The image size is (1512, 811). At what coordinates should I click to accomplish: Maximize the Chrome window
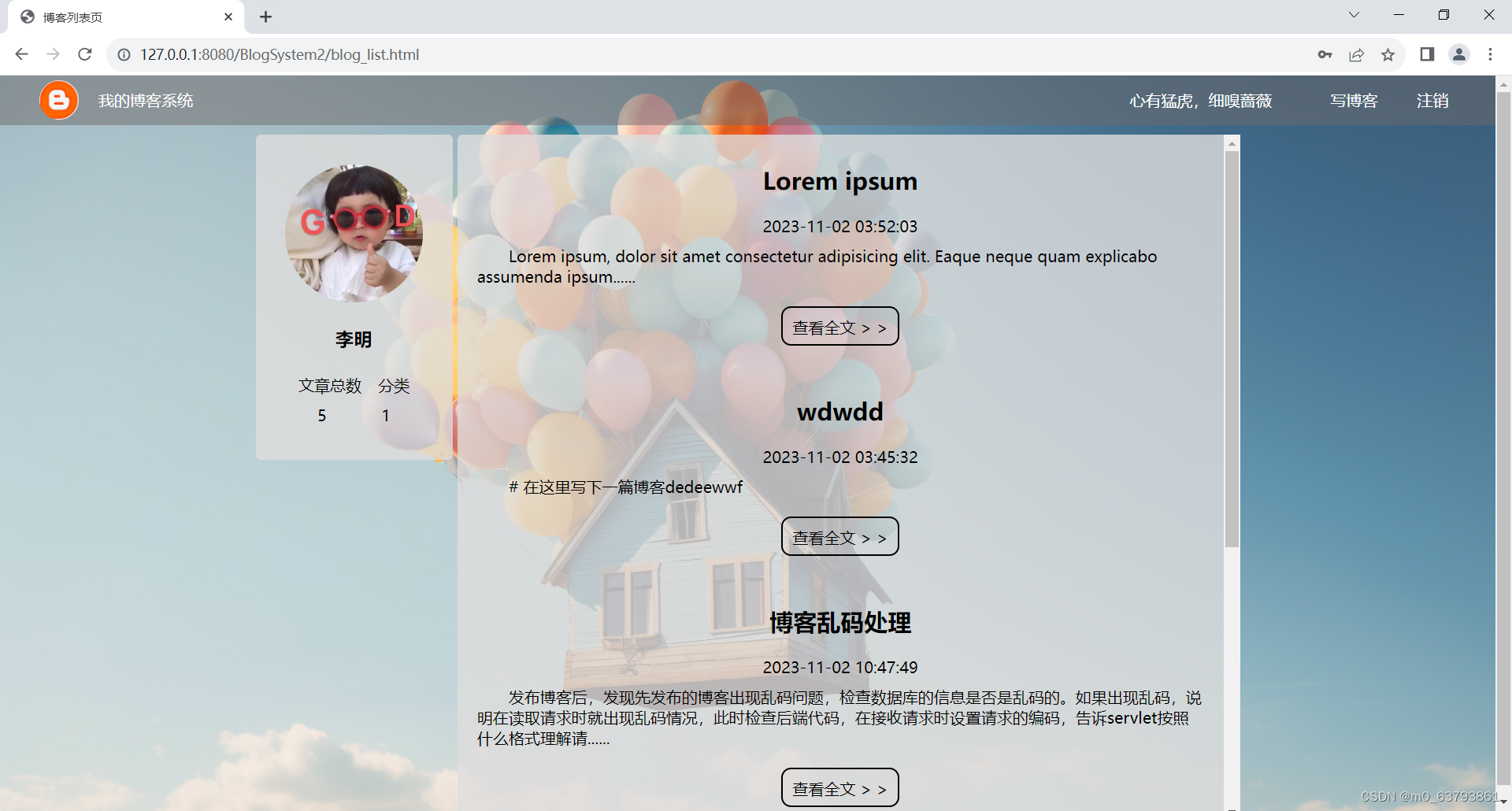tap(1443, 15)
